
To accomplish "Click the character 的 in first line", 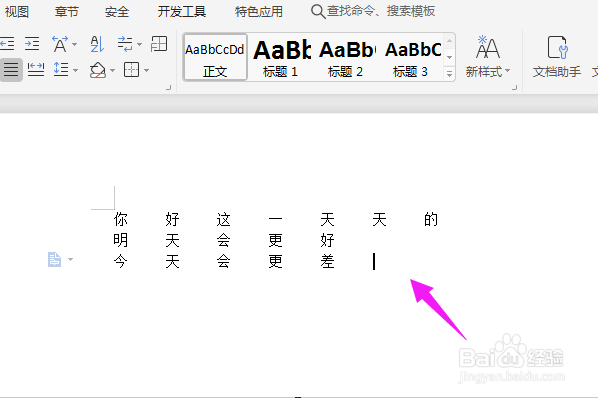I will tap(431, 219).
